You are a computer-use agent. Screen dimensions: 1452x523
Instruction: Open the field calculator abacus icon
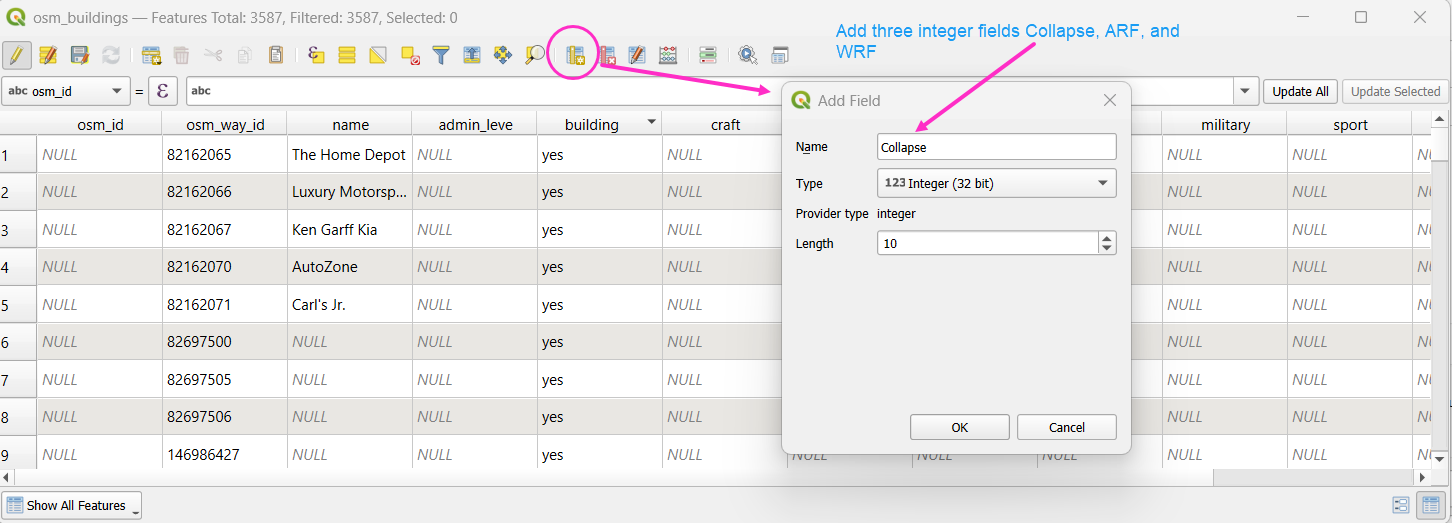click(668, 55)
